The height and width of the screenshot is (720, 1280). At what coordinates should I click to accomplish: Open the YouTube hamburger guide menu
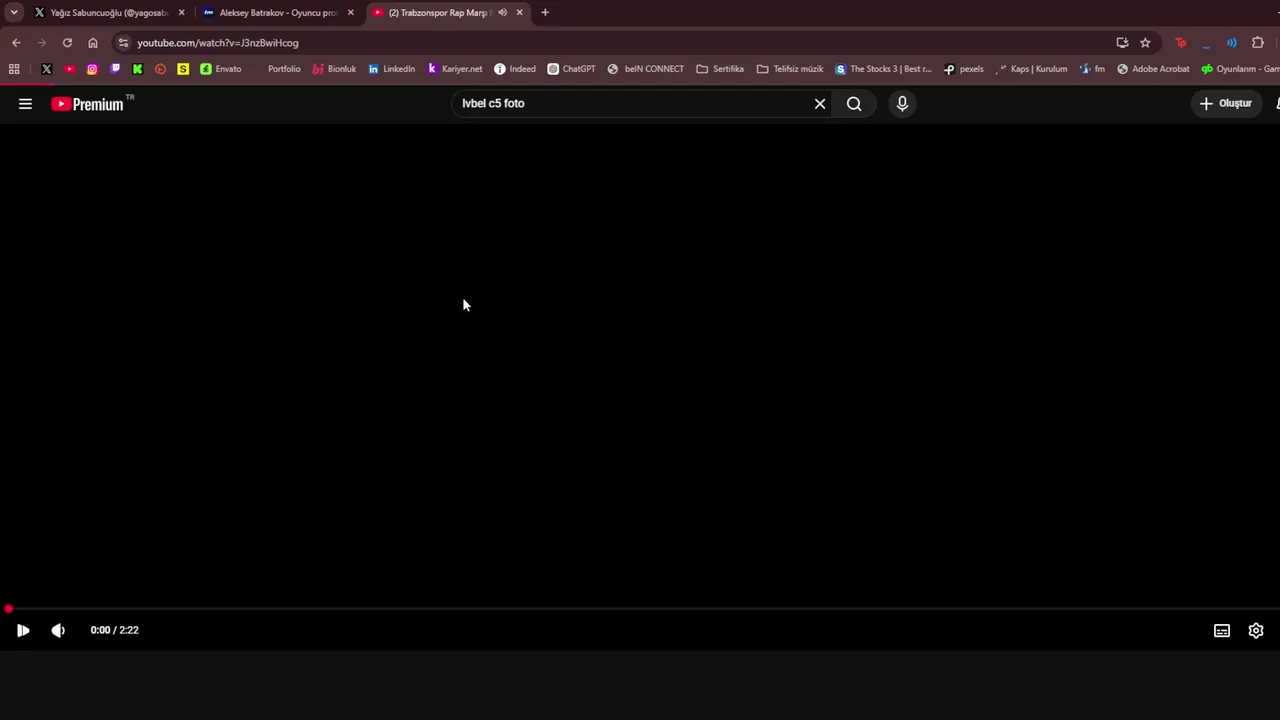pos(25,104)
